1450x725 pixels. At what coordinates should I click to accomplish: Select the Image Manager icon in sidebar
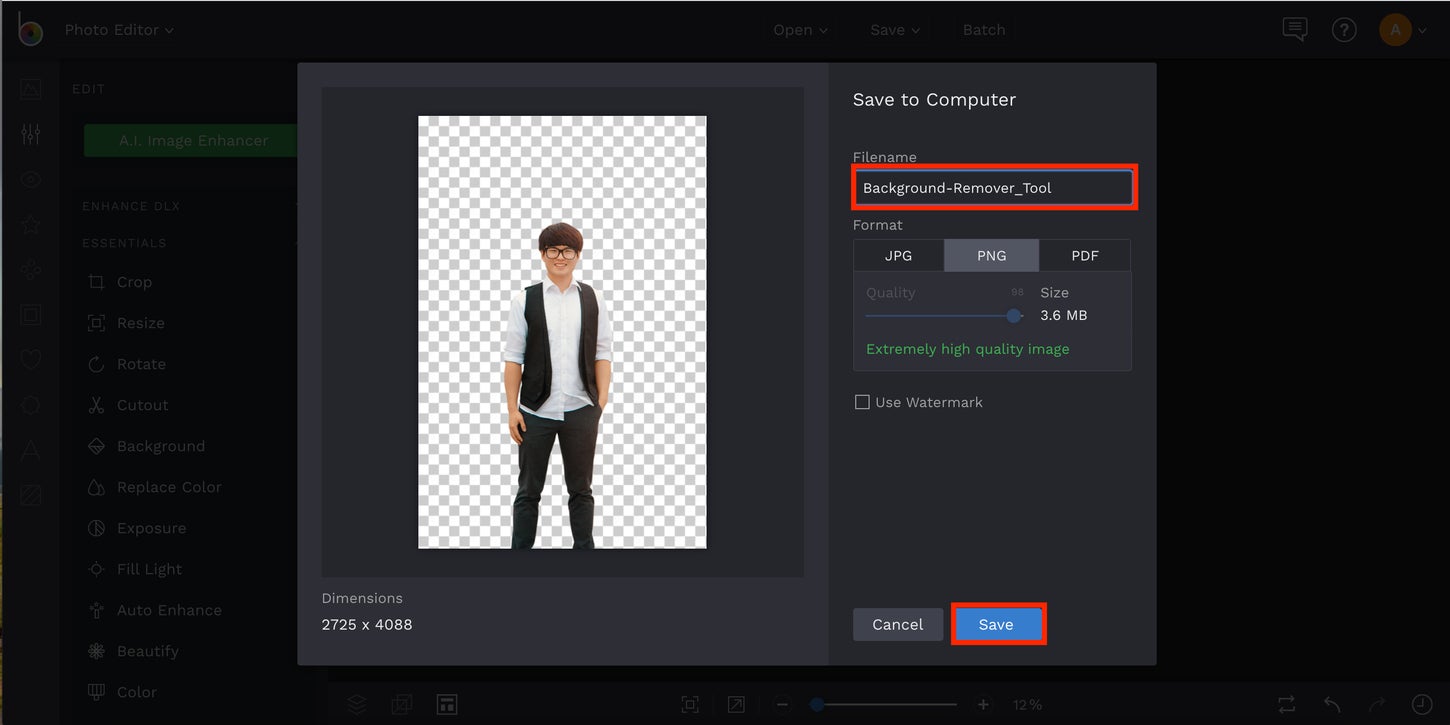click(30, 88)
